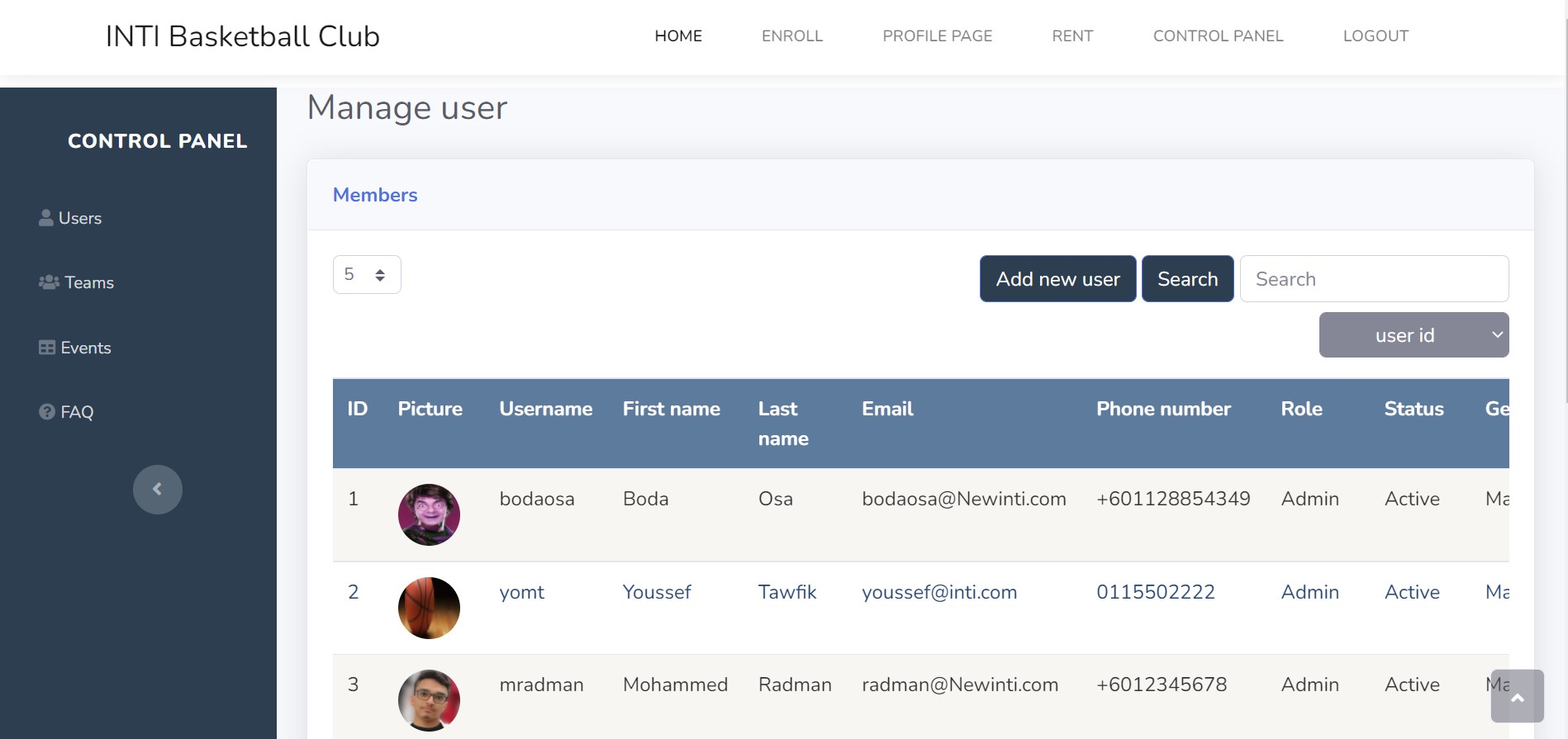This screenshot has width=1568, height=739.
Task: Click username 'yomt' in the table
Action: (522, 592)
